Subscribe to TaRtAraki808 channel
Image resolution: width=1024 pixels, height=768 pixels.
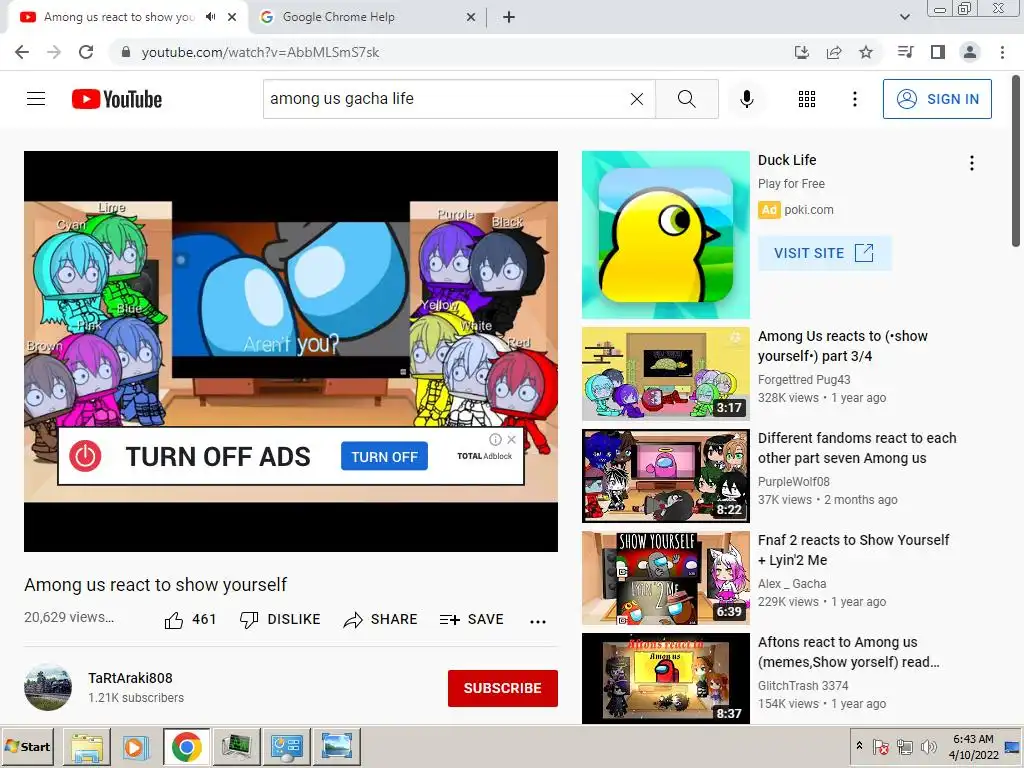click(x=502, y=688)
